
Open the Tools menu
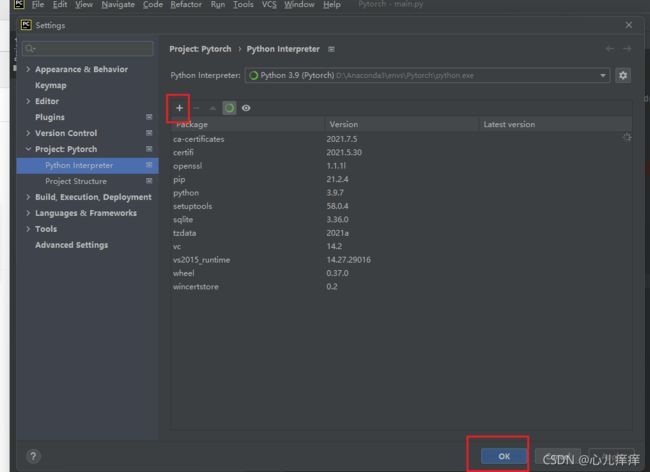(243, 5)
